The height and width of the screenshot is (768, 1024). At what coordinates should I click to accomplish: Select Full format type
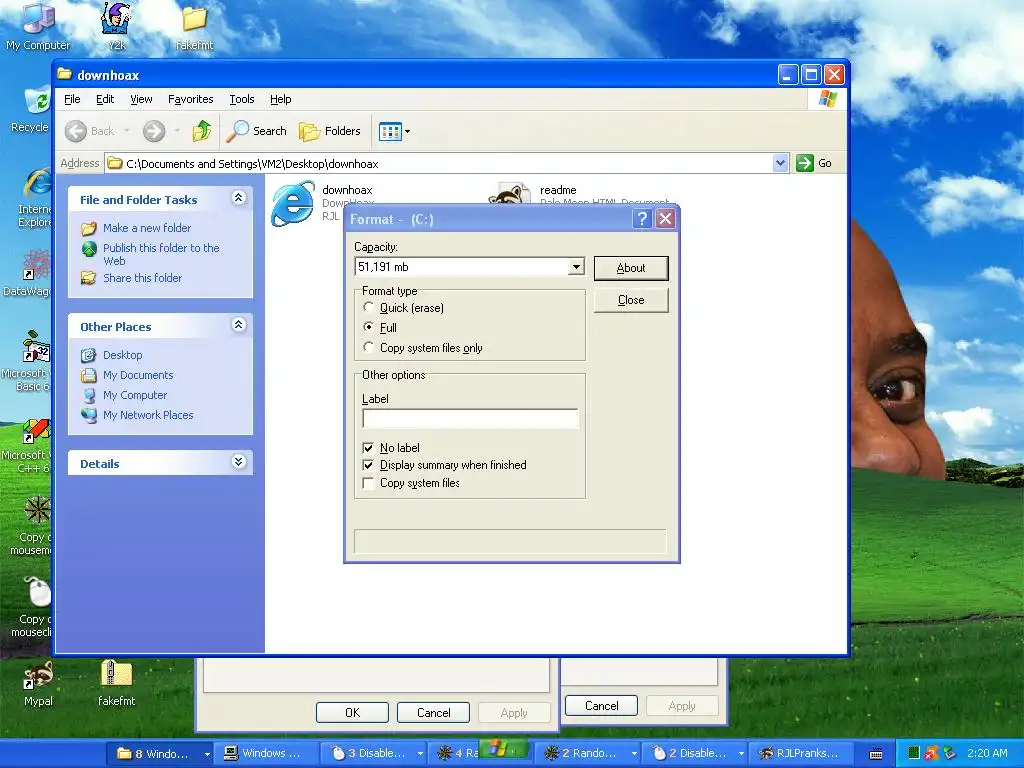pyautogui.click(x=369, y=327)
